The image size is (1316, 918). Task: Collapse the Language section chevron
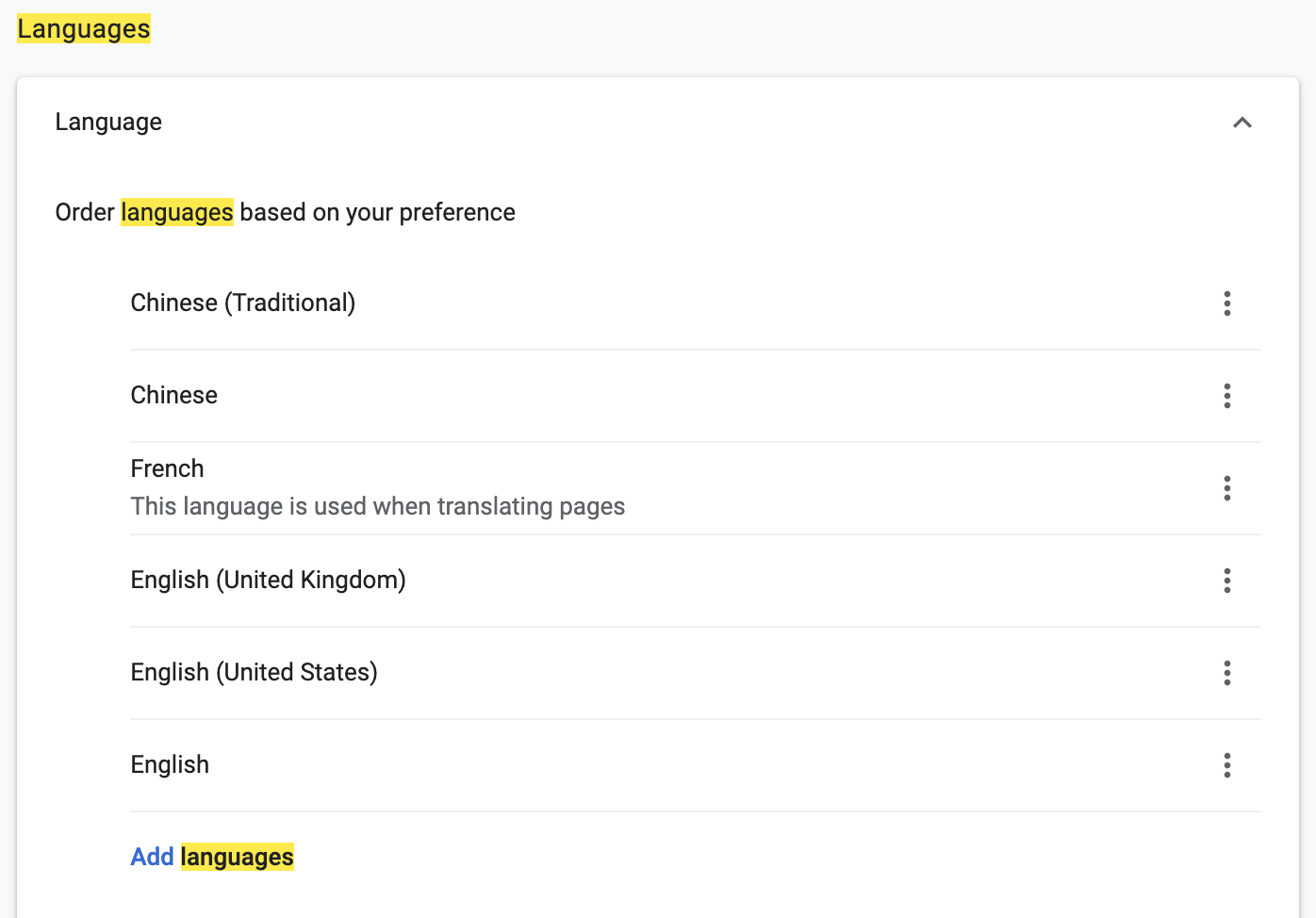(x=1242, y=123)
